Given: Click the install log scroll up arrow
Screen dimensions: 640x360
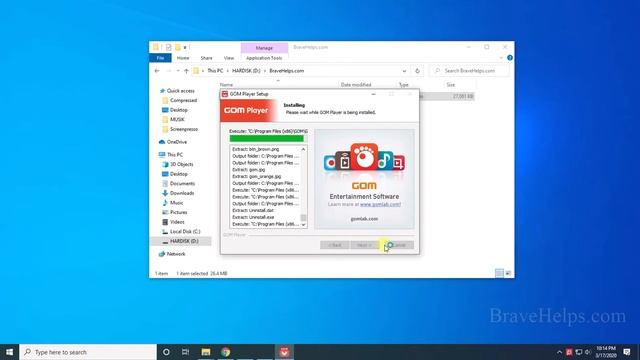Looking at the screenshot, I should pyautogui.click(x=303, y=149).
